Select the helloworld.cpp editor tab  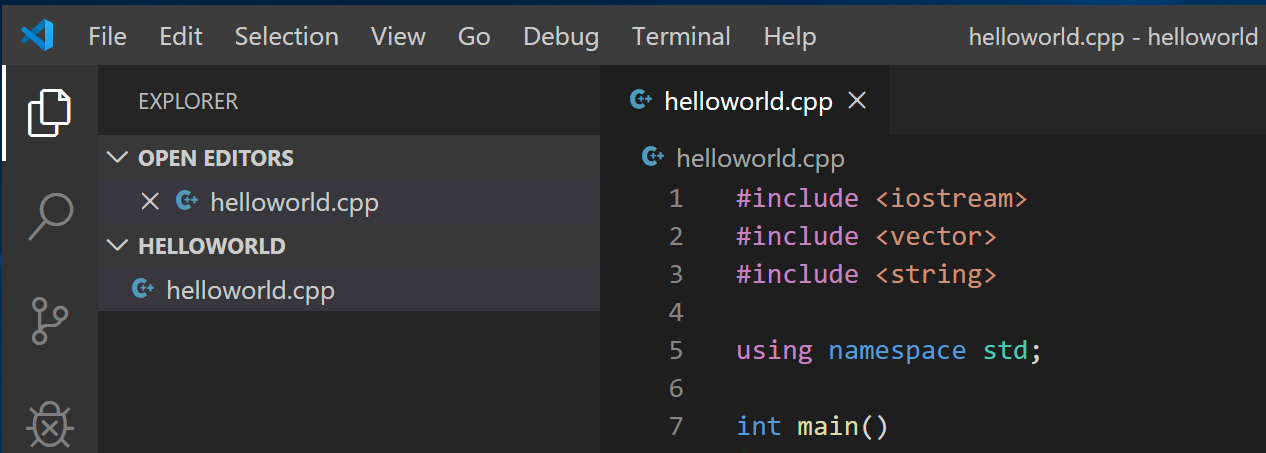[x=748, y=101]
